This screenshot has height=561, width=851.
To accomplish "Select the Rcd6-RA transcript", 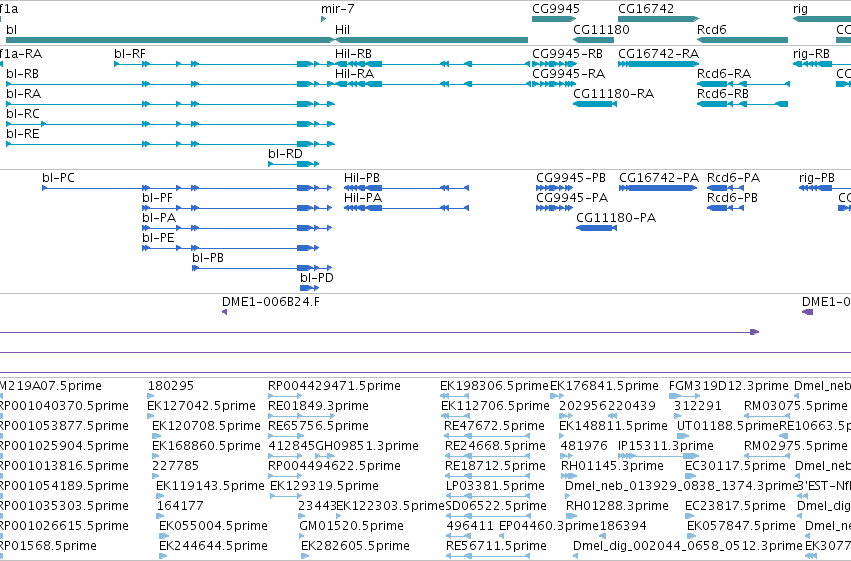I will pos(743,84).
